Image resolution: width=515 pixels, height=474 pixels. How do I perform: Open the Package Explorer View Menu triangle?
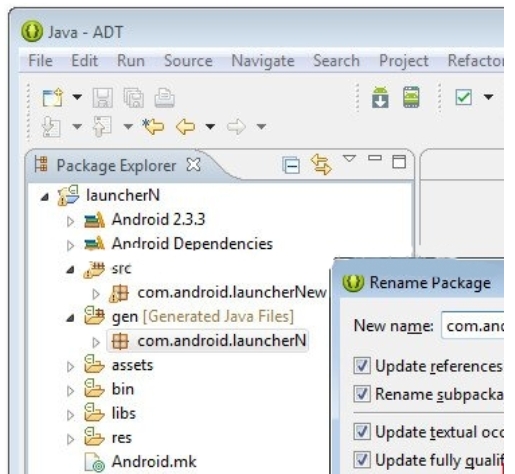tap(349, 158)
